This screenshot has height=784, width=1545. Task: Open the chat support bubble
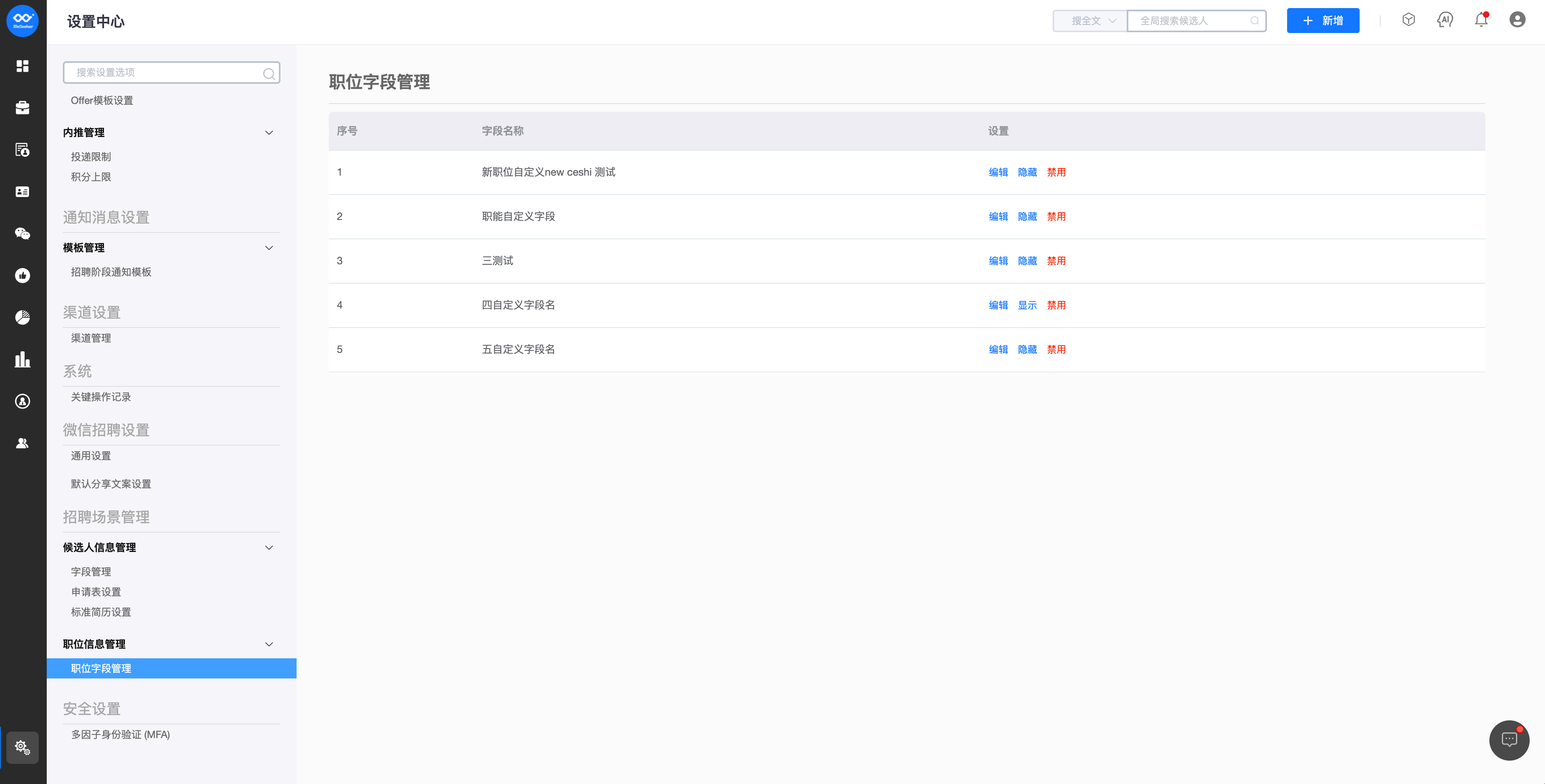pyautogui.click(x=1509, y=740)
